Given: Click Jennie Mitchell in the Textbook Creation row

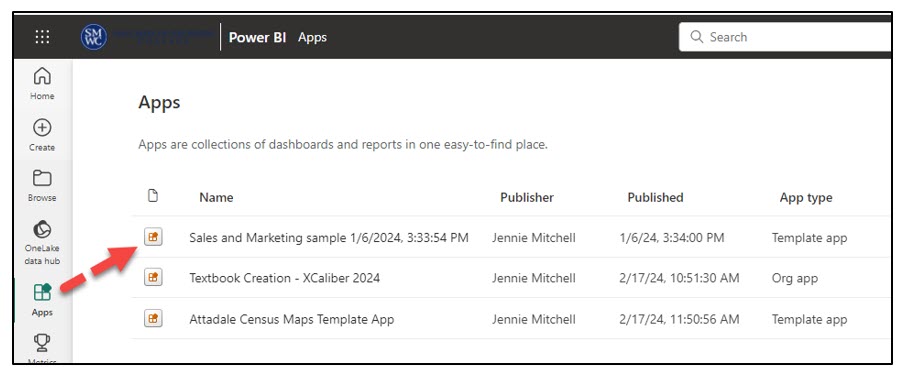Looking at the screenshot, I should tap(534, 278).
